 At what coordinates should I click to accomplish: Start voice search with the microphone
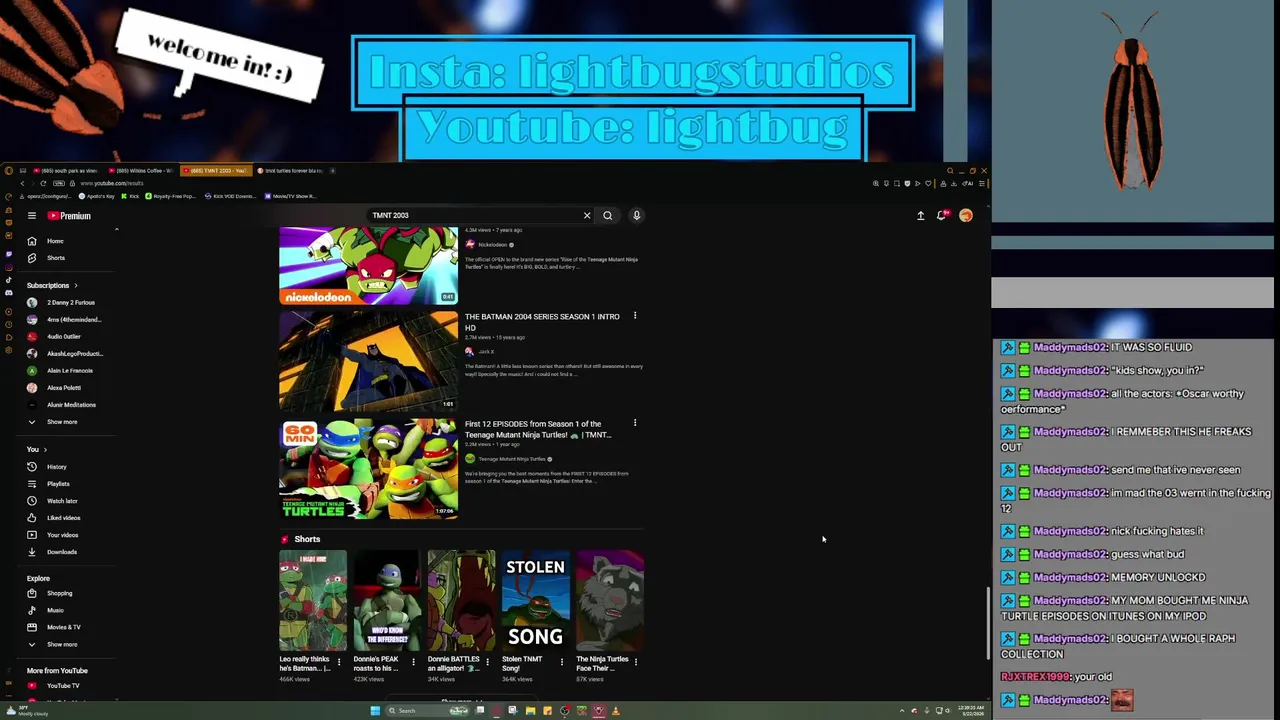(636, 215)
